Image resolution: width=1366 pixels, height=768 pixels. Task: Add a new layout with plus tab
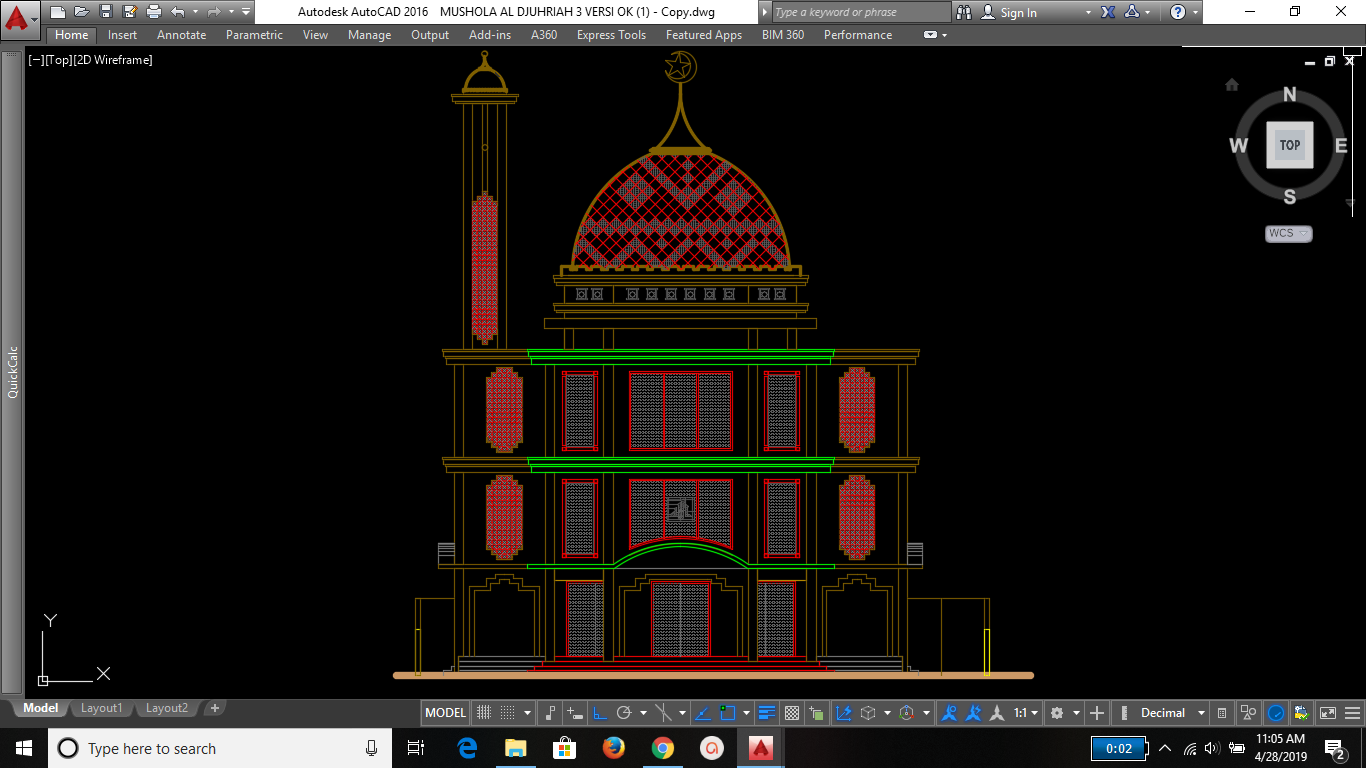coord(214,708)
